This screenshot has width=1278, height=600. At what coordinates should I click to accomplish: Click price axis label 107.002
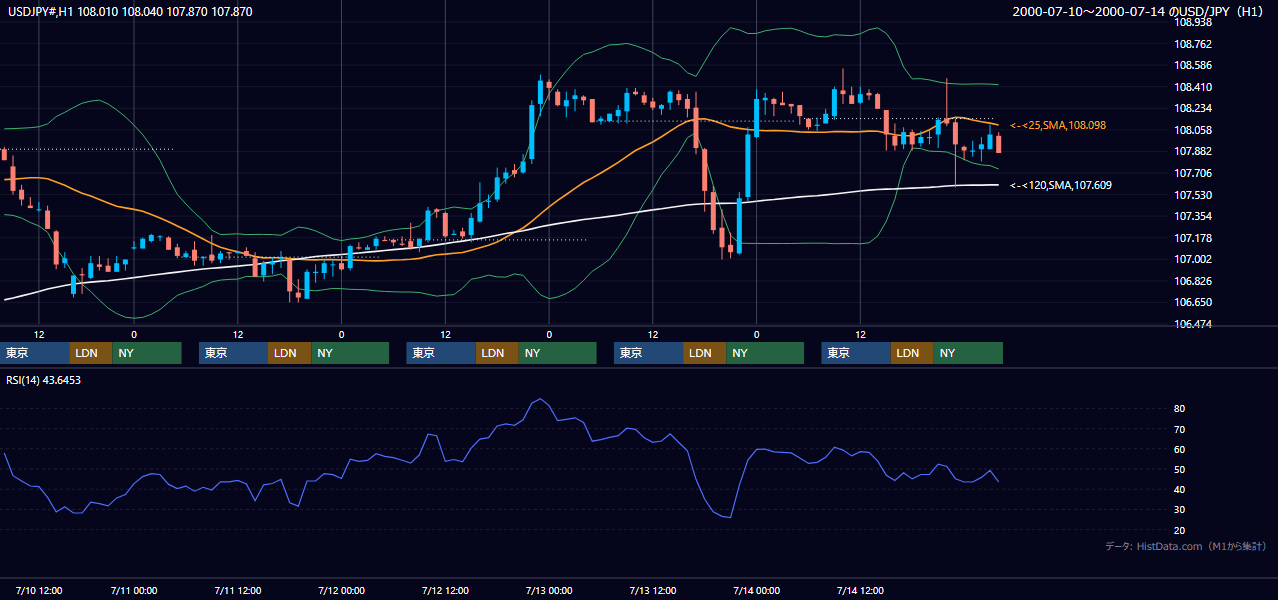[1192, 259]
